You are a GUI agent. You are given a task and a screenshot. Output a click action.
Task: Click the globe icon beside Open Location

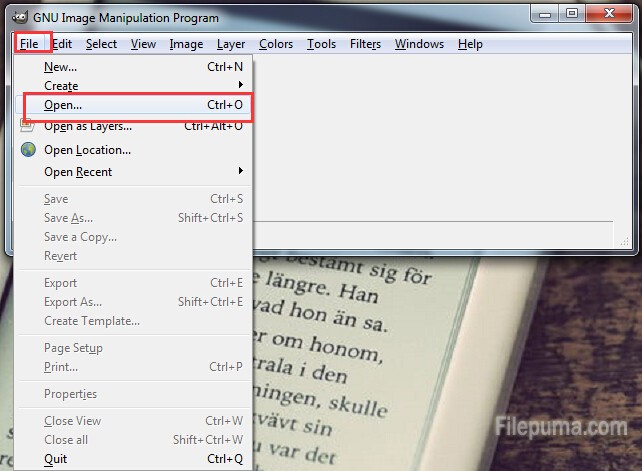(x=28, y=150)
